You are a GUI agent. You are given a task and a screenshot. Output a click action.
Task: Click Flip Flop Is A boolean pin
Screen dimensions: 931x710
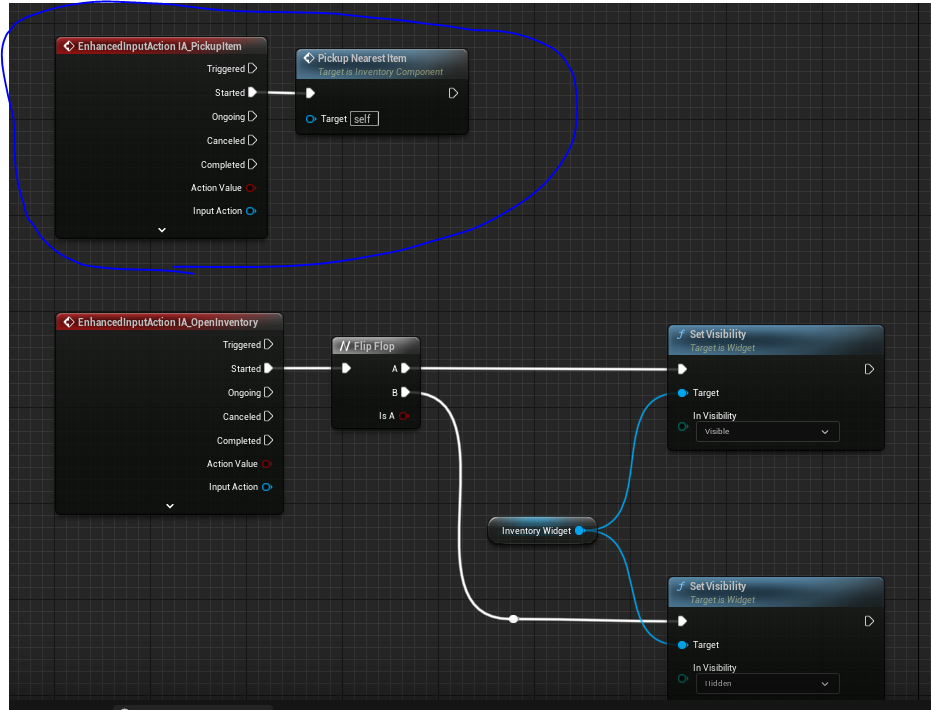point(404,416)
